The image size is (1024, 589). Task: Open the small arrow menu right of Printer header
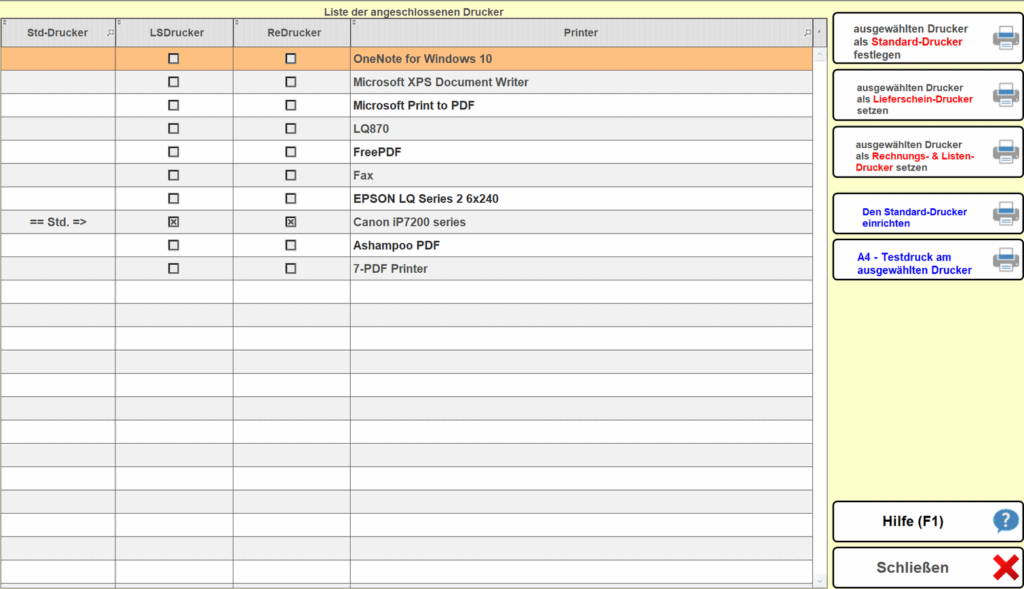(x=820, y=32)
